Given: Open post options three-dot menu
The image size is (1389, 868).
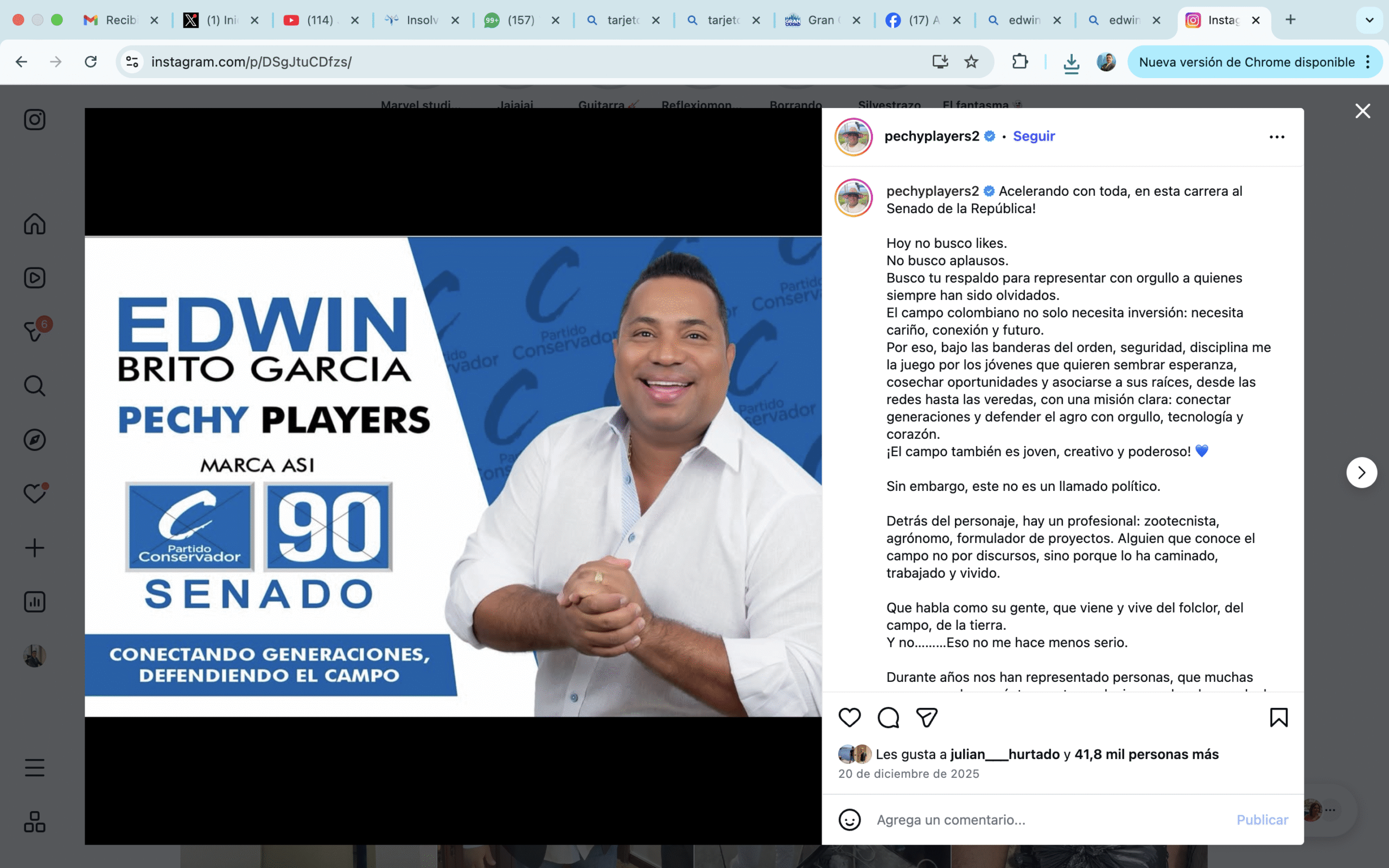Looking at the screenshot, I should (x=1277, y=137).
